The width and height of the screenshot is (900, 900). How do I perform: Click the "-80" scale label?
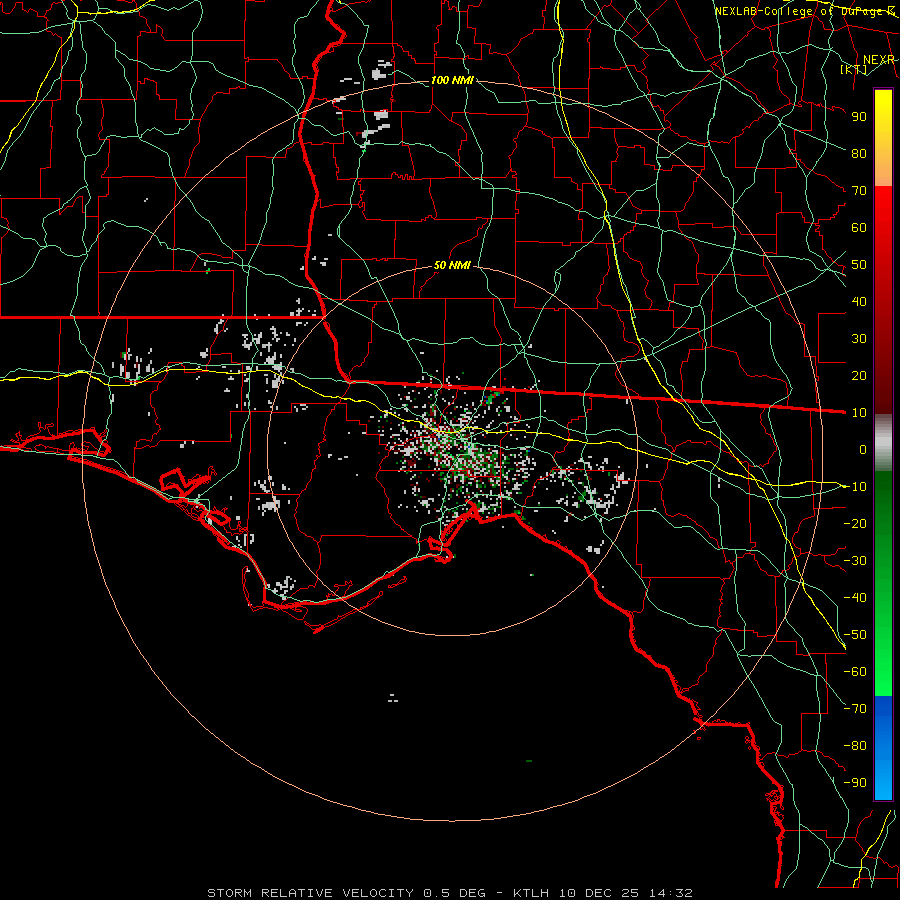(x=855, y=746)
